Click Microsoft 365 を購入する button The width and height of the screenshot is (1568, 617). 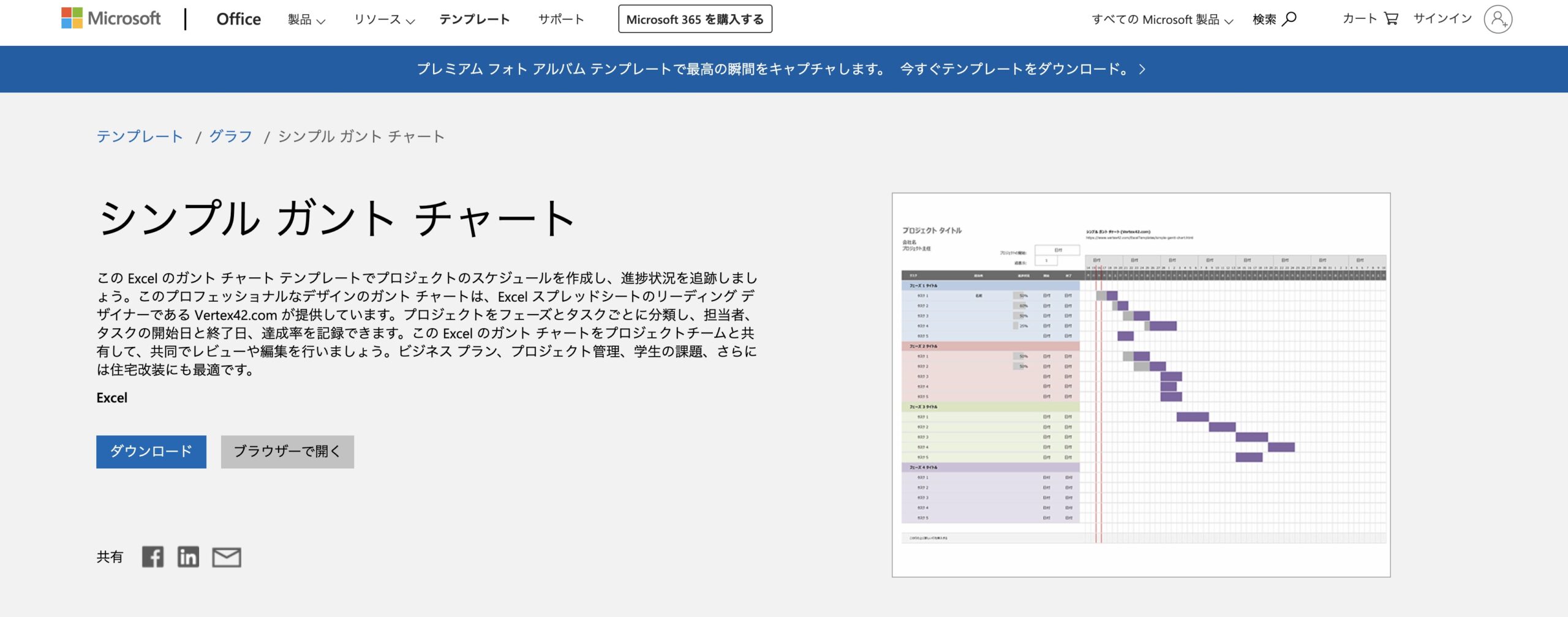(695, 19)
